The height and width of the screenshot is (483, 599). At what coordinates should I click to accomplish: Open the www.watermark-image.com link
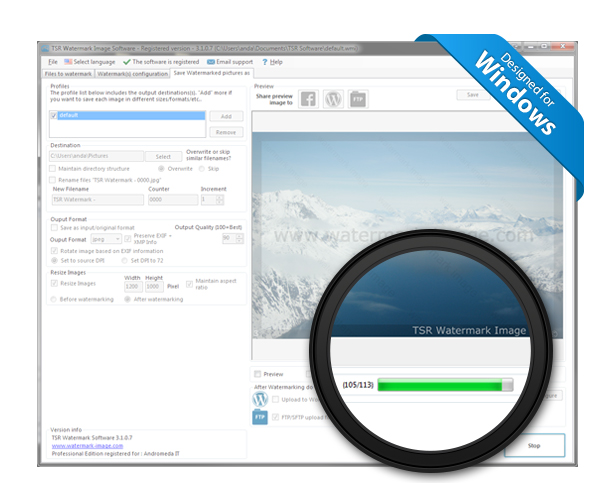coord(87,446)
